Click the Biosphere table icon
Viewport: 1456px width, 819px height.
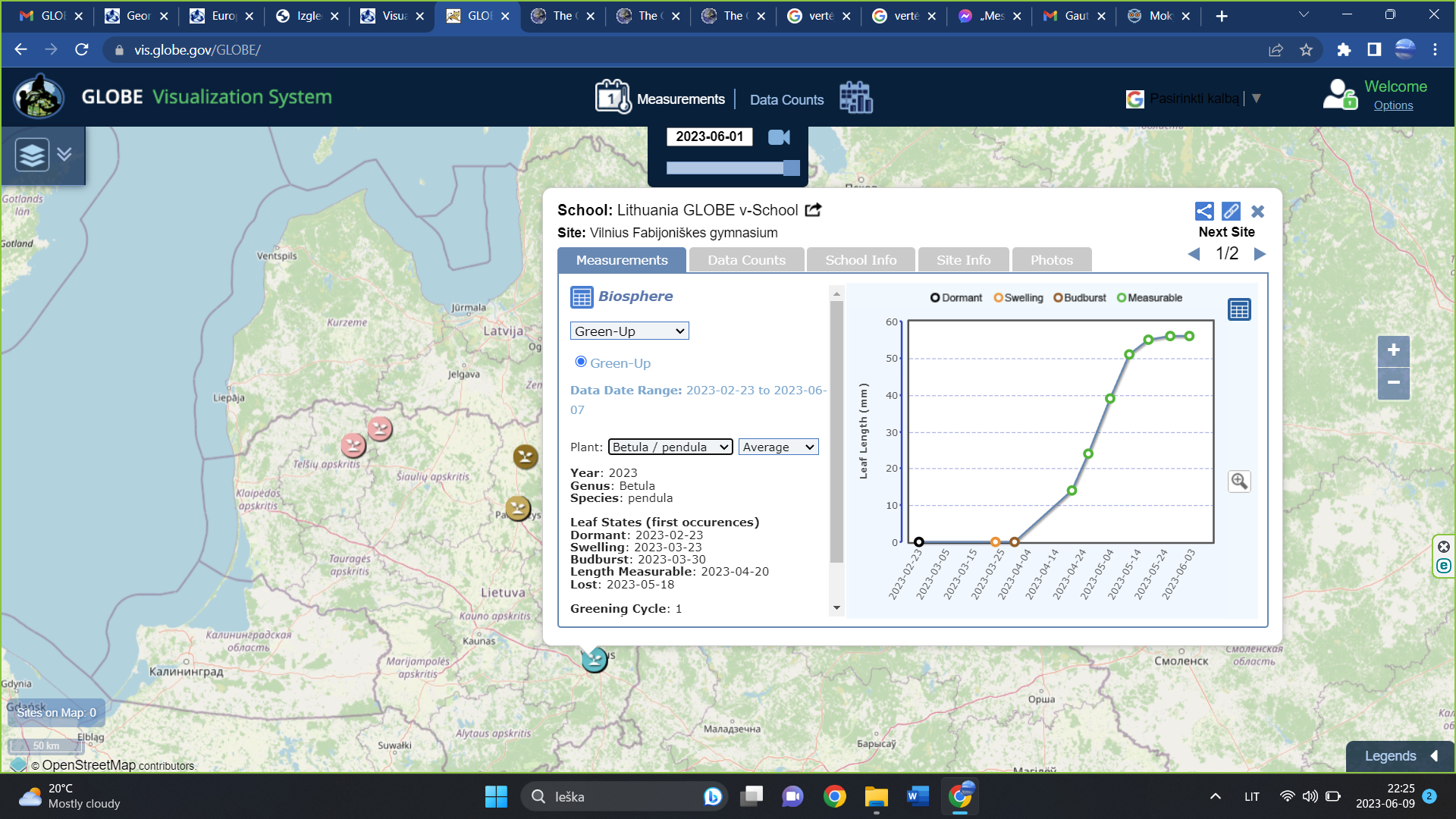(x=582, y=297)
